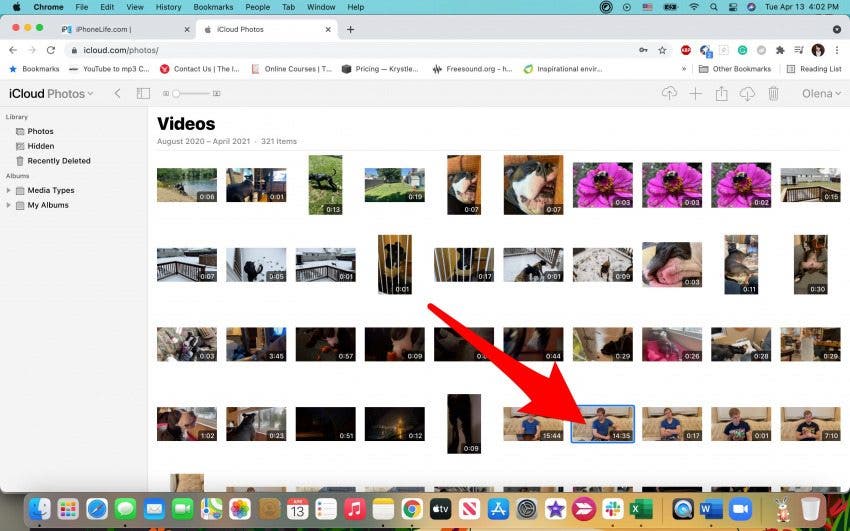The image size is (850, 531).
Task: Click the small thumbnails zoom-out icon
Action: [x=166, y=94]
